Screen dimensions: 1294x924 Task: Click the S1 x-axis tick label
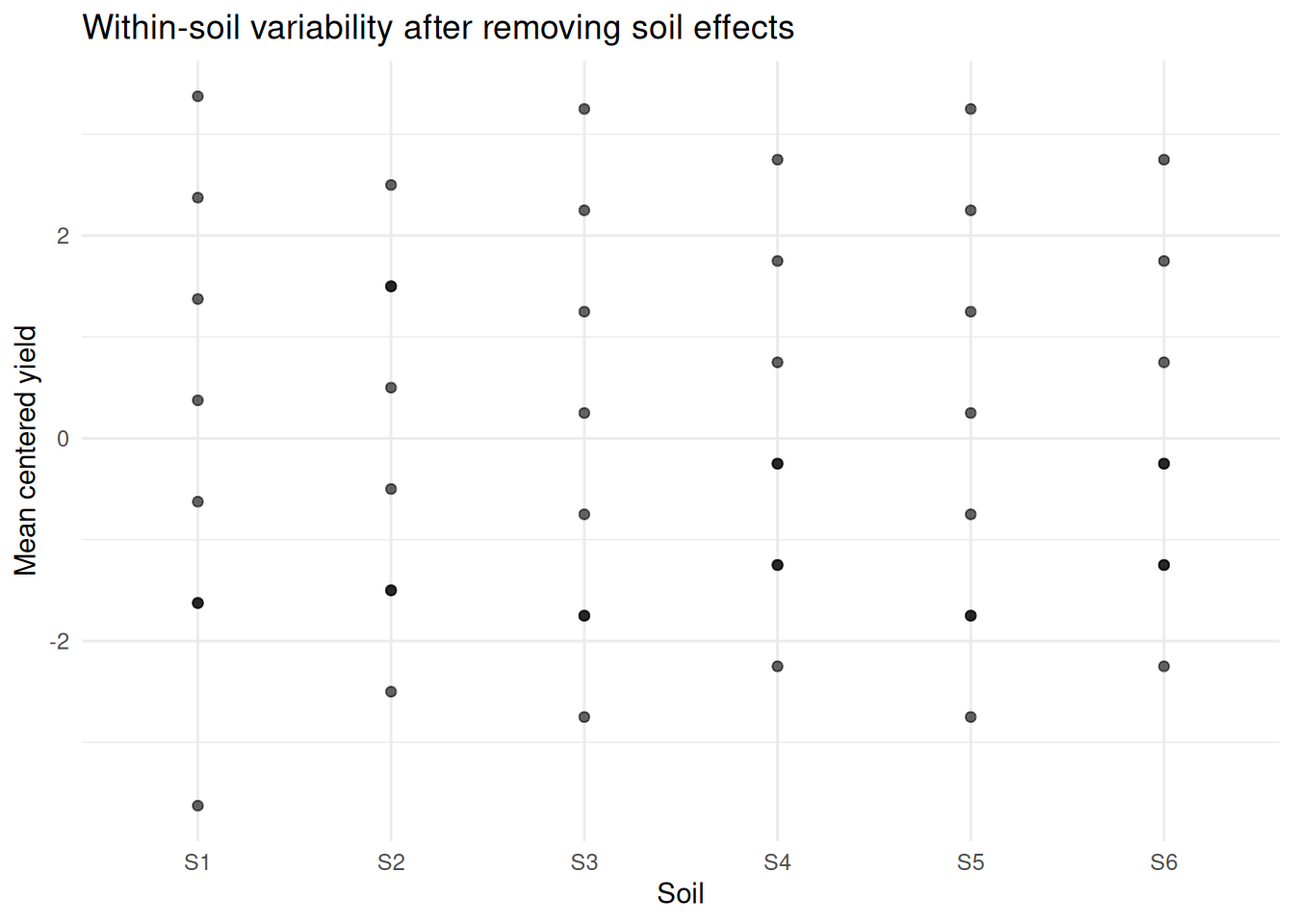coord(197,862)
